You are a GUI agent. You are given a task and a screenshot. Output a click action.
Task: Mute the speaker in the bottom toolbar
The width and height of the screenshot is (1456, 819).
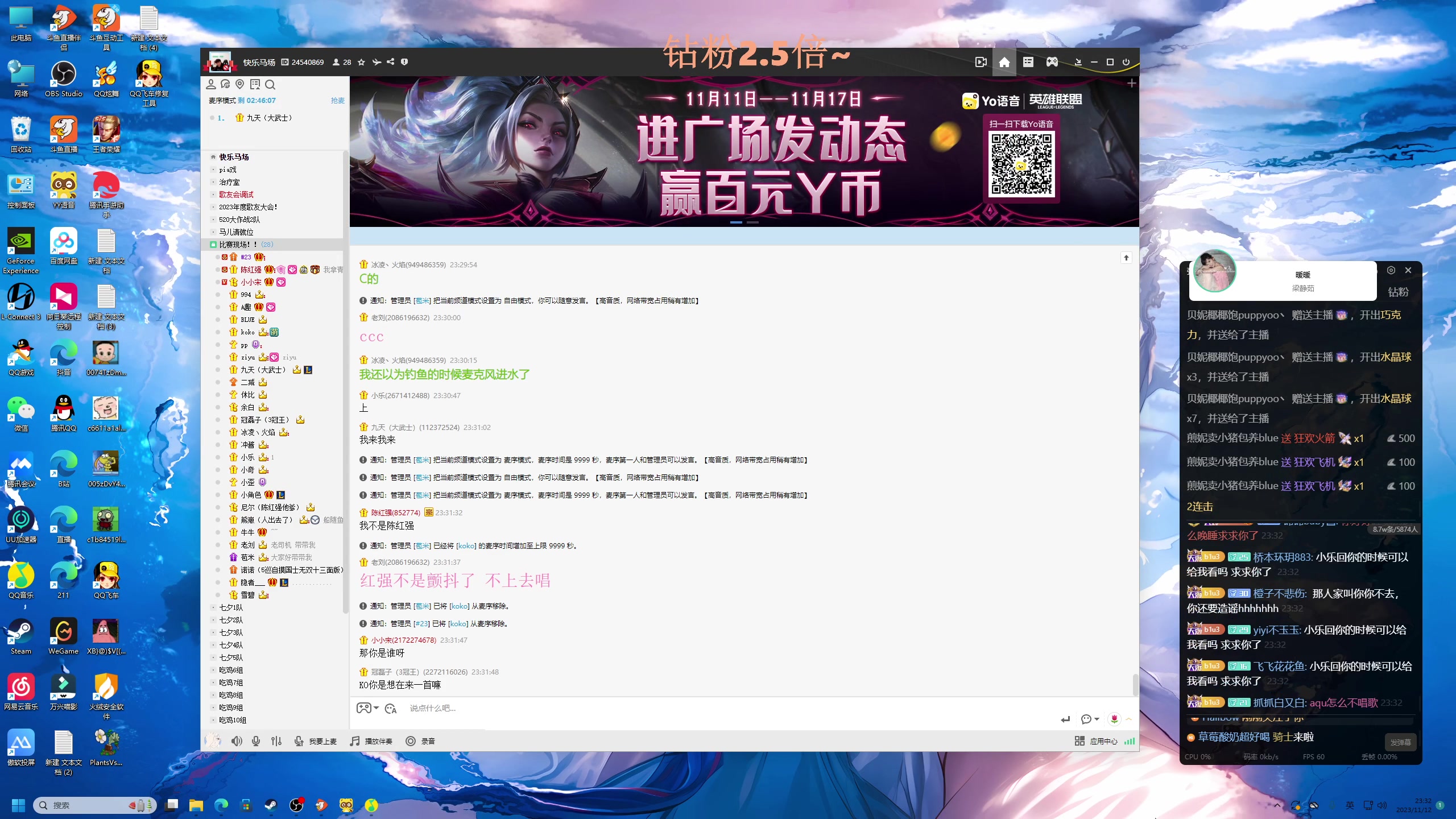[237, 741]
